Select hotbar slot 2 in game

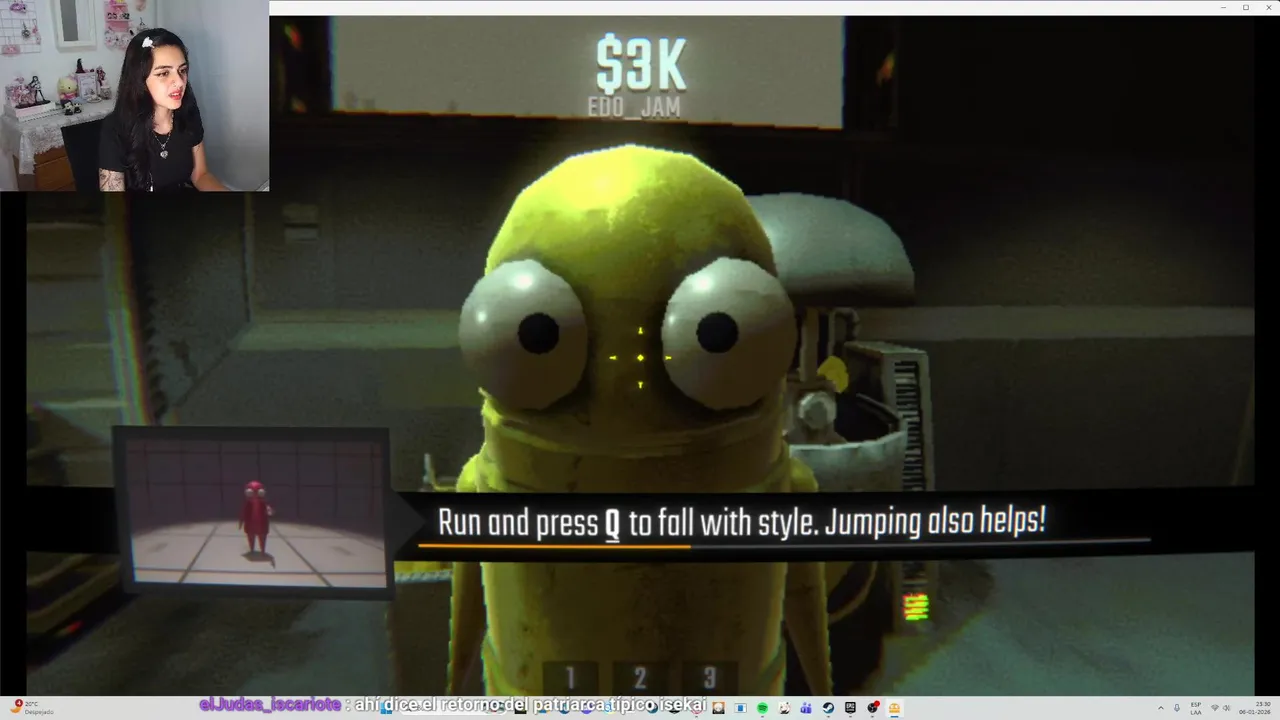640,678
